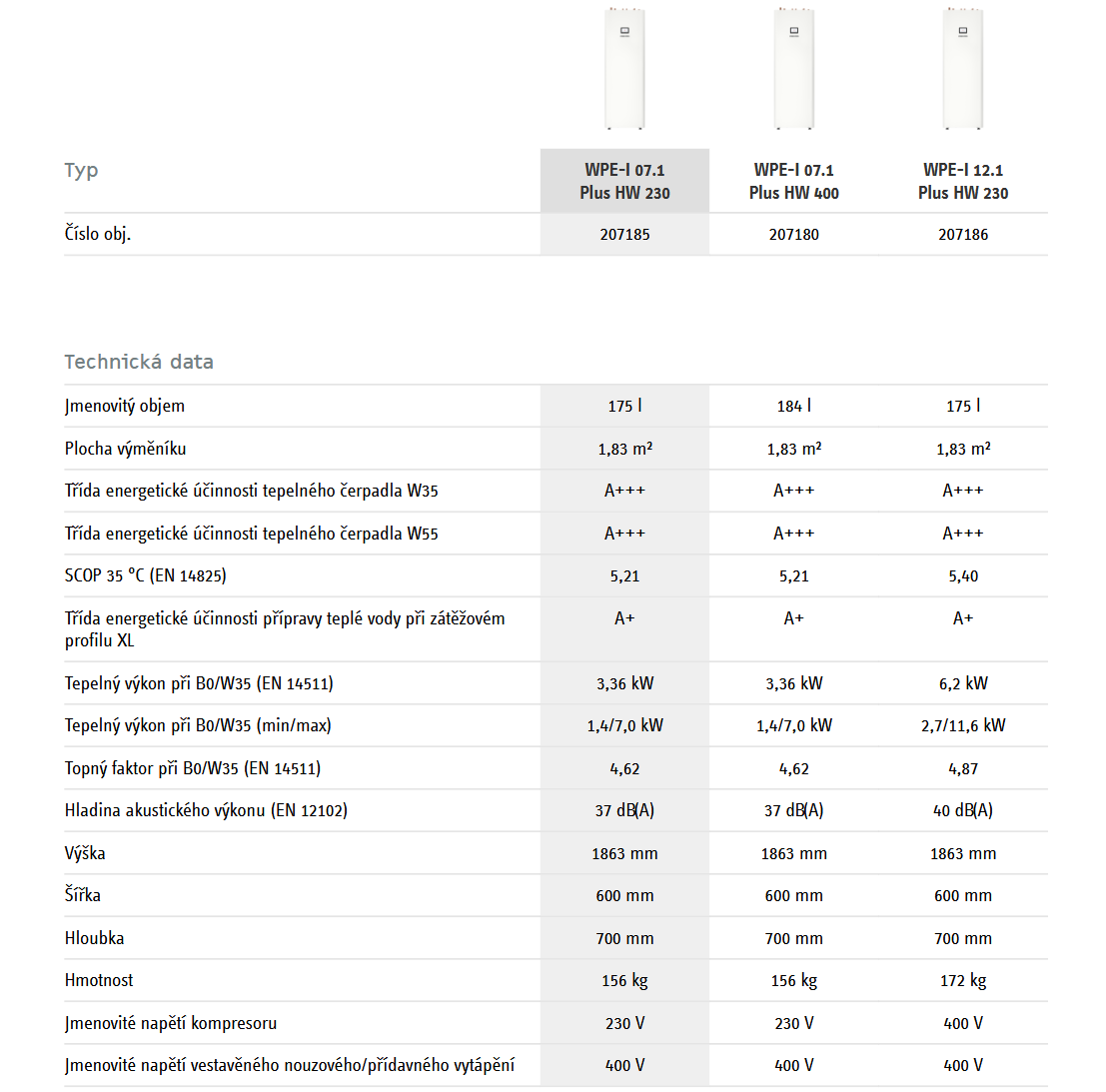Click order number 207180
This screenshot has height=1092, width=1106.
[794, 235]
